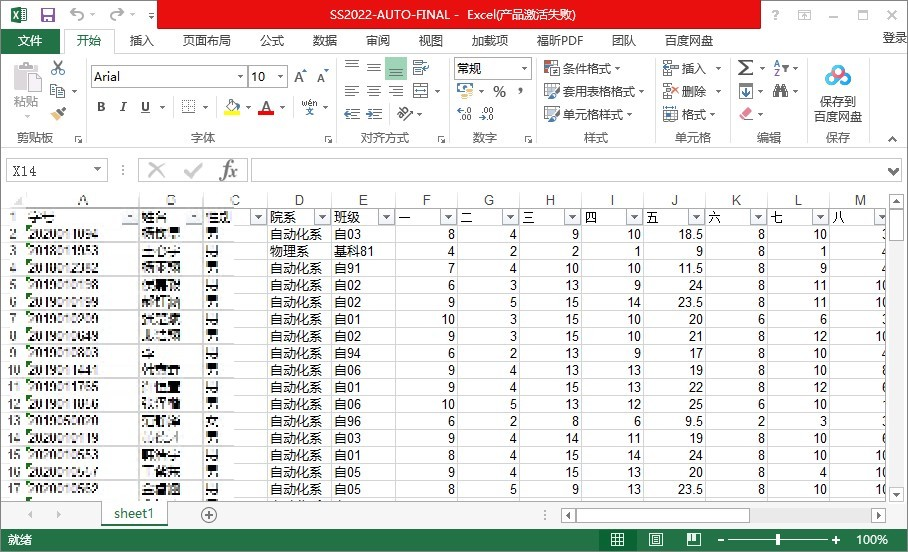The image size is (908, 552).
Task: Open filter dropdown for 班级 column
Action: pos(386,217)
